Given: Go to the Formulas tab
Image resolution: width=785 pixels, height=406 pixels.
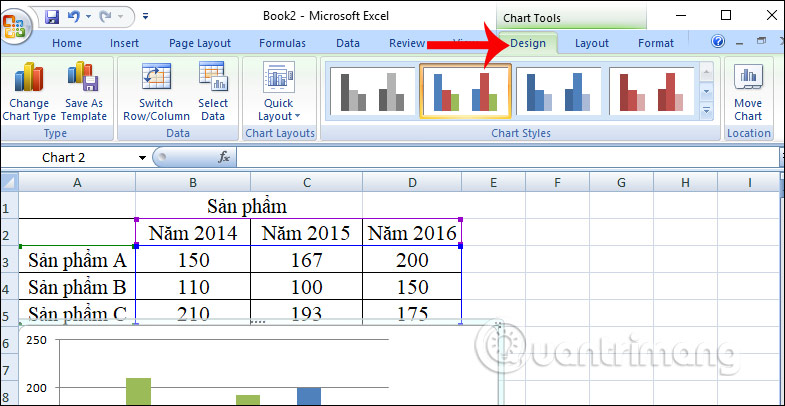Looking at the screenshot, I should click(x=282, y=44).
